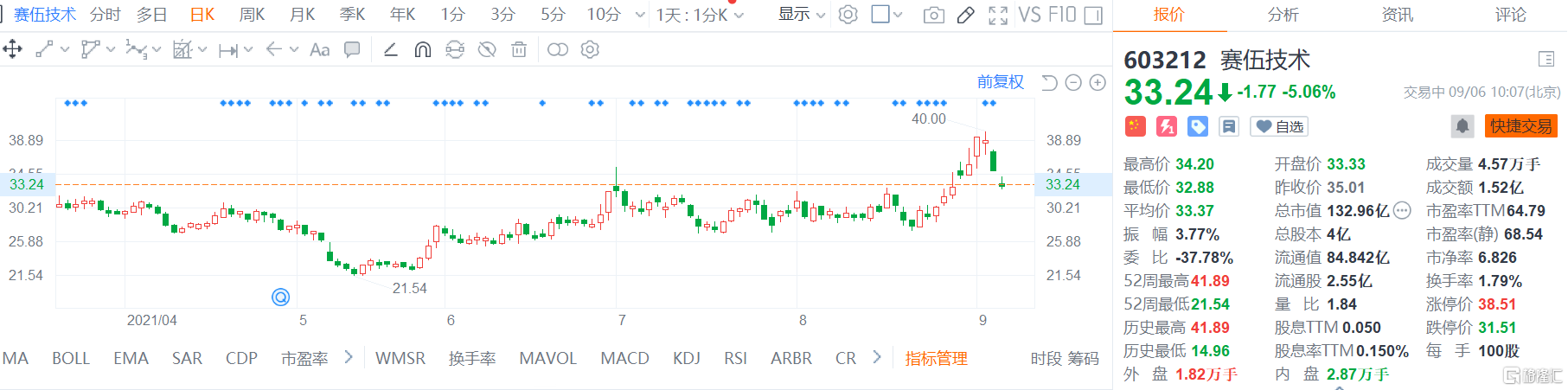
Task: Switch to 月K monthly chart
Action: tap(302, 15)
